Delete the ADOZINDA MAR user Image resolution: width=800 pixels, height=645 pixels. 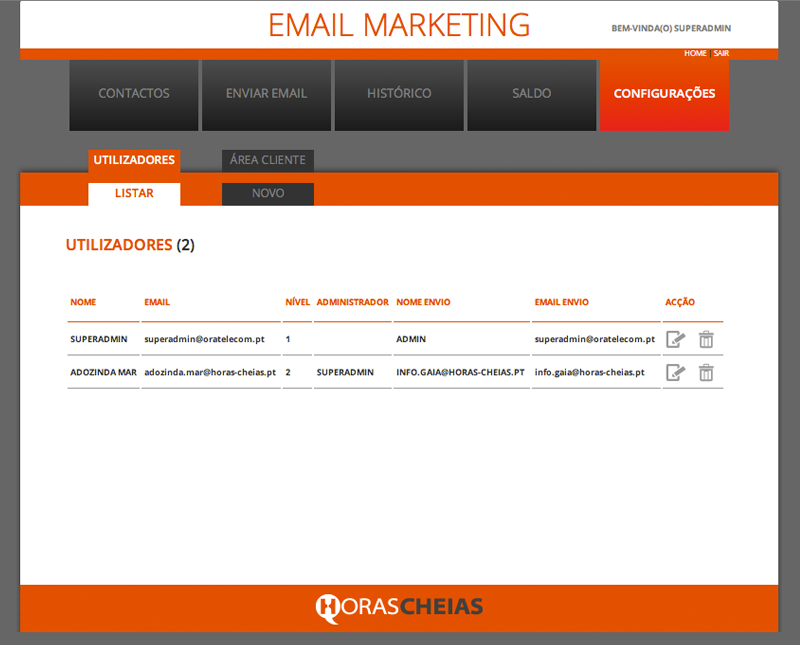706,373
